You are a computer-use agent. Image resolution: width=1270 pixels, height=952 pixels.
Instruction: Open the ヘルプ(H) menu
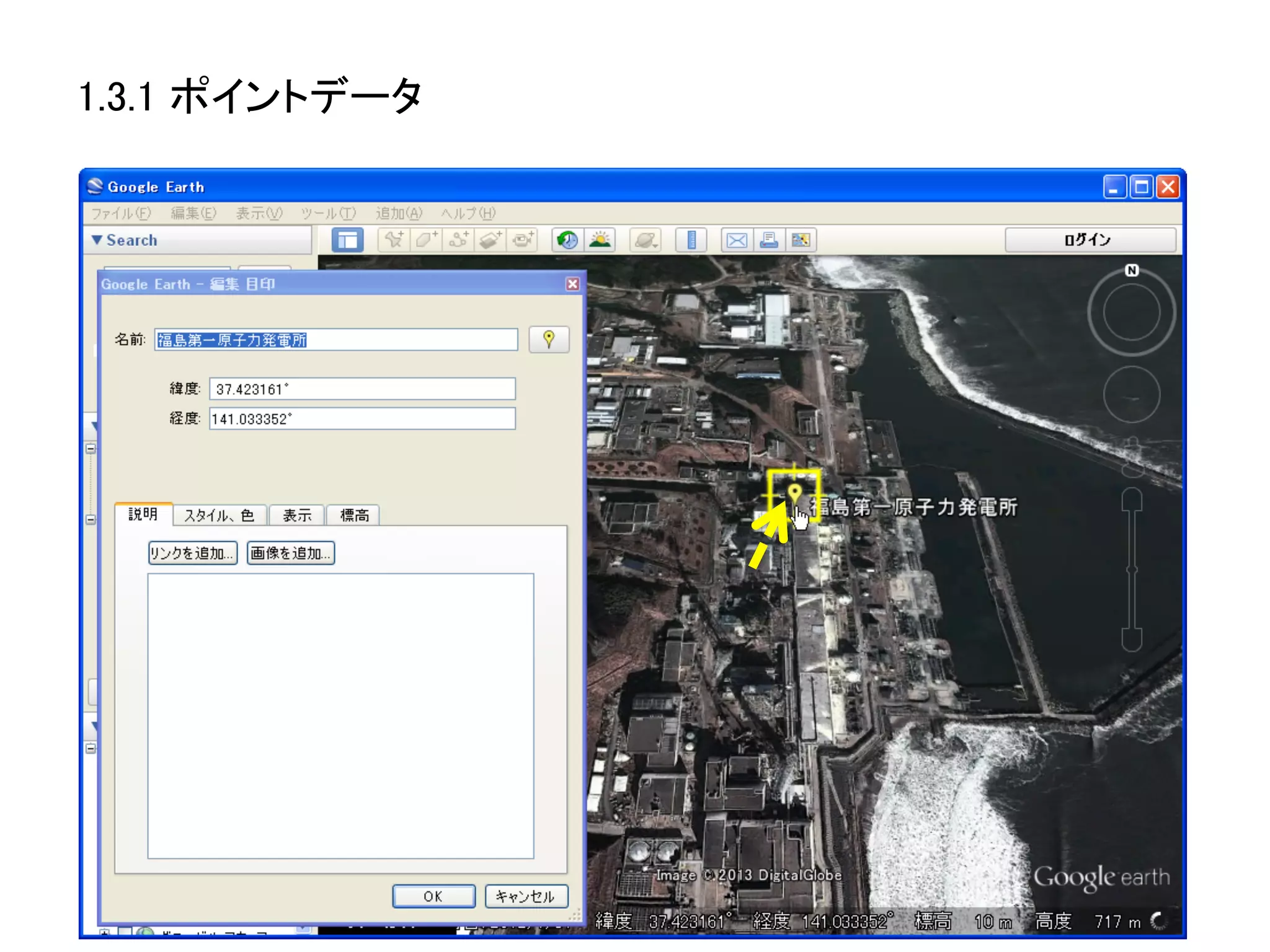pos(468,213)
